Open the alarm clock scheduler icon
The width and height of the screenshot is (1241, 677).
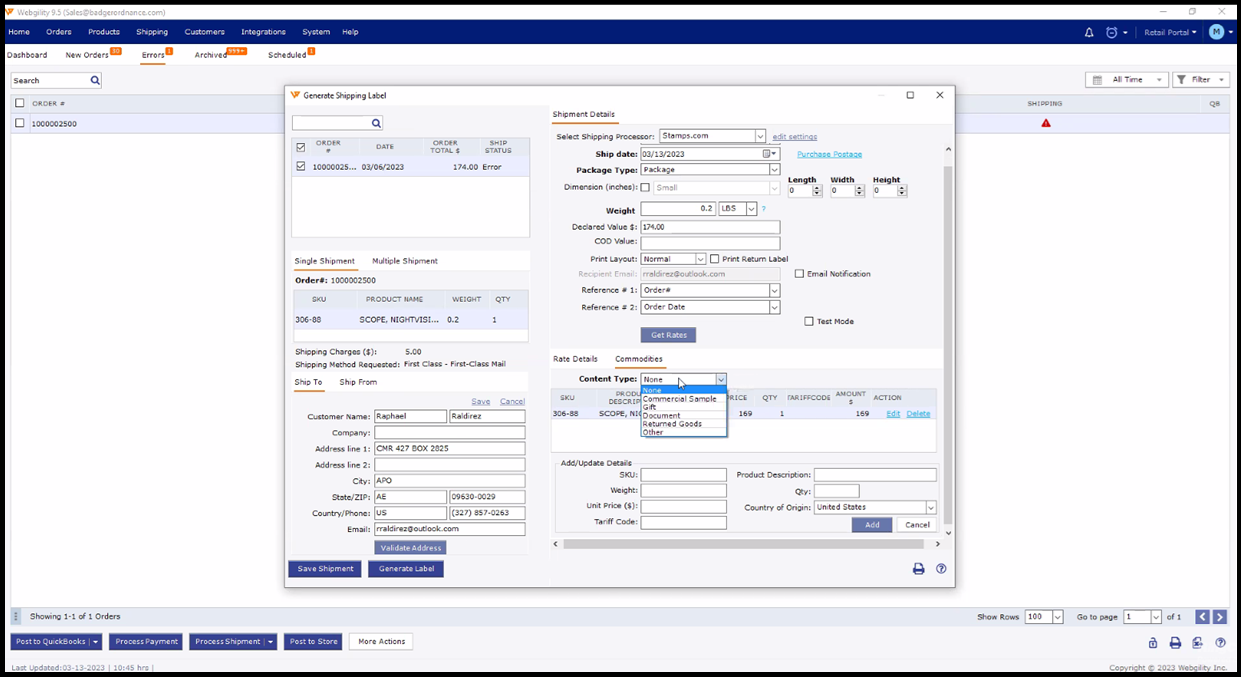pyautogui.click(x=1112, y=32)
